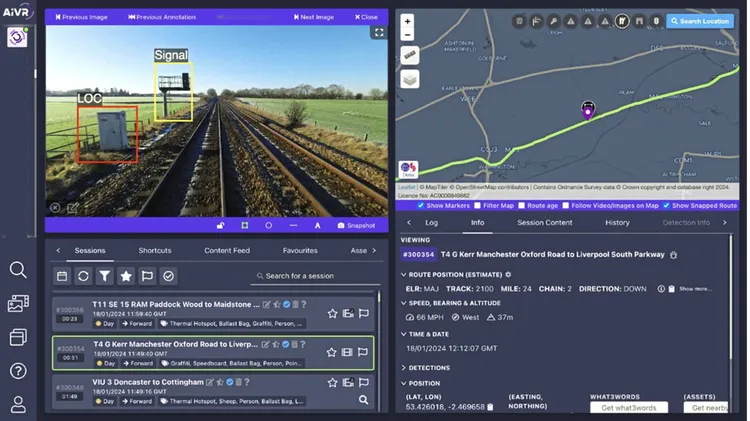Select the unlock annotation tool in viewer toolbar
This screenshot has width=750, height=421.
pyautogui.click(x=221, y=225)
